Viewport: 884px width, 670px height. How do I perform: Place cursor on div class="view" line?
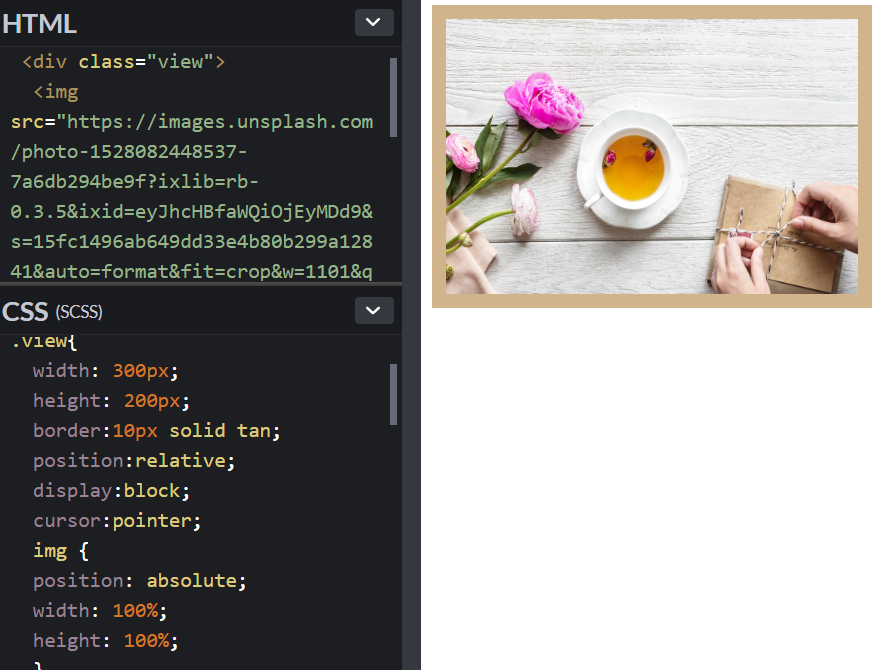pos(123,61)
